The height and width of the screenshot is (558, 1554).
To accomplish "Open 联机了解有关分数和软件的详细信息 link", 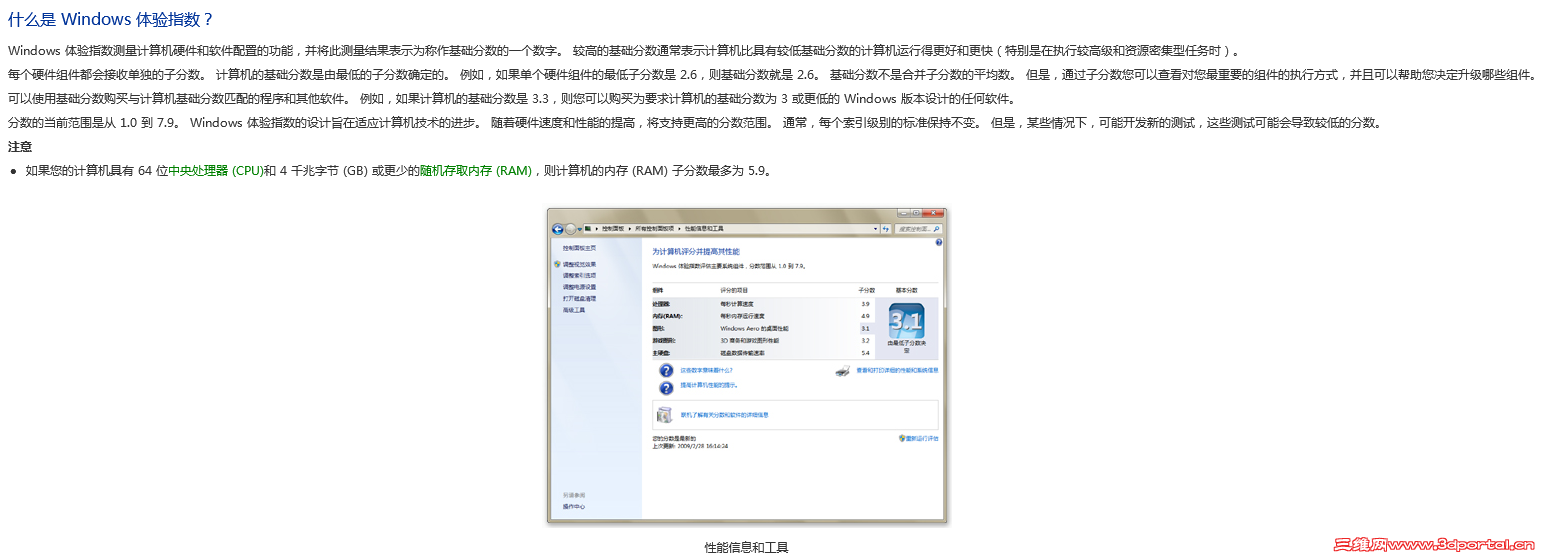I will click(724, 414).
